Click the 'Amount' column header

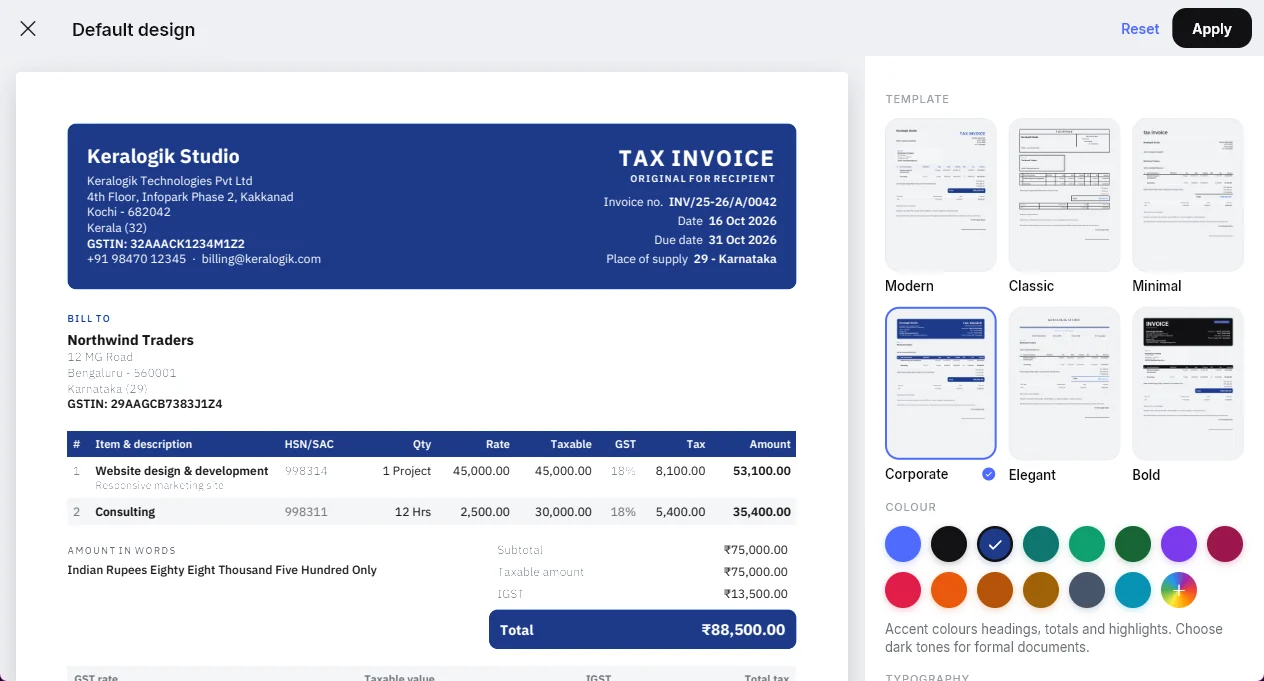point(770,444)
